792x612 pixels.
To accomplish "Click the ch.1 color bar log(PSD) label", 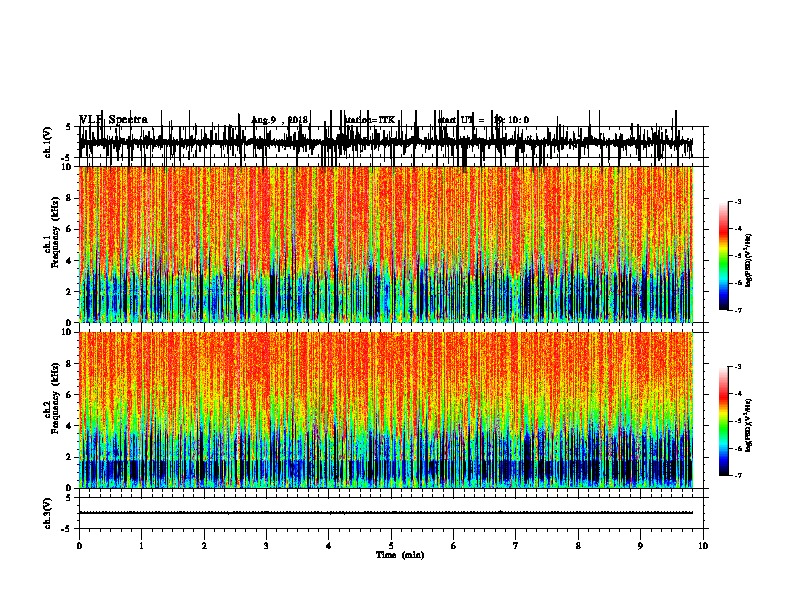I will pos(748,261).
